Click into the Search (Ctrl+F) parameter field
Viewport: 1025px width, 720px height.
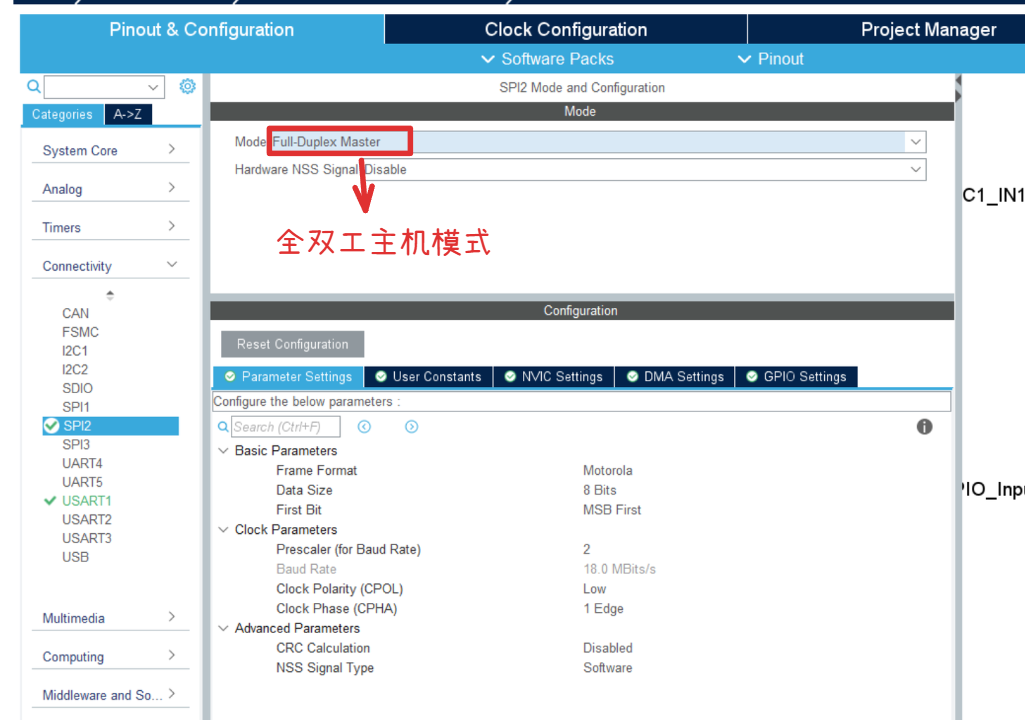pyautogui.click(x=286, y=427)
